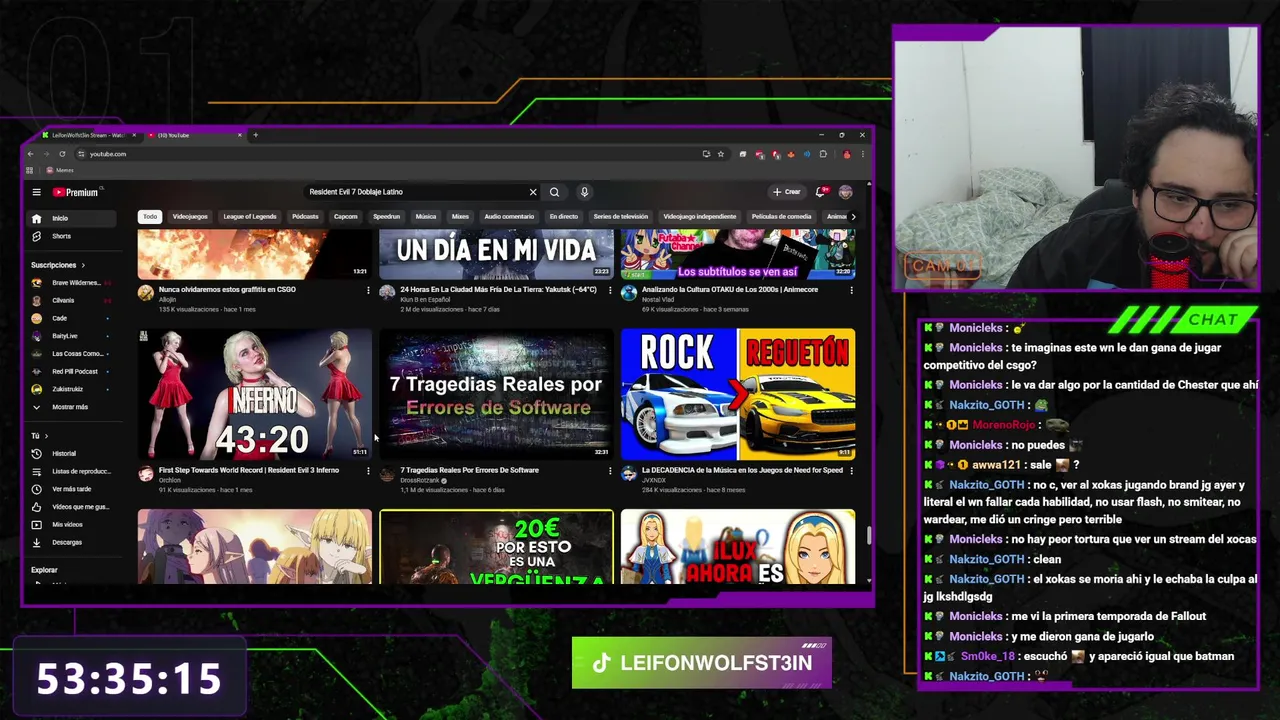The image size is (1280, 720).
Task: Go to YouTube Premium home logo
Action: (x=76, y=192)
